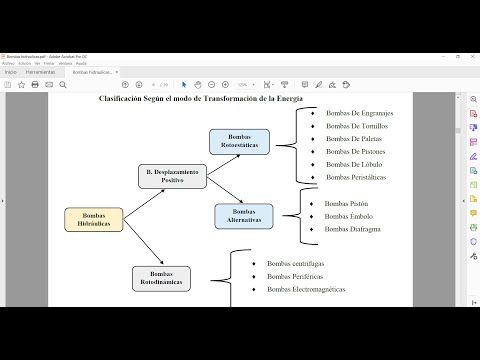Switch to the Herramientas tab

40,72
